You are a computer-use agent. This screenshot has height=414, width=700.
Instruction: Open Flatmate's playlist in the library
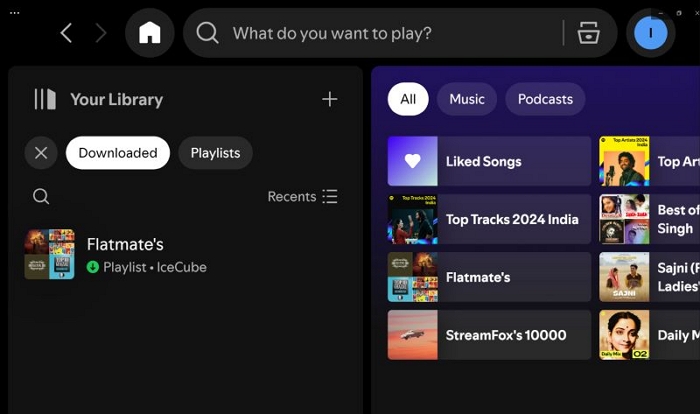coord(185,255)
